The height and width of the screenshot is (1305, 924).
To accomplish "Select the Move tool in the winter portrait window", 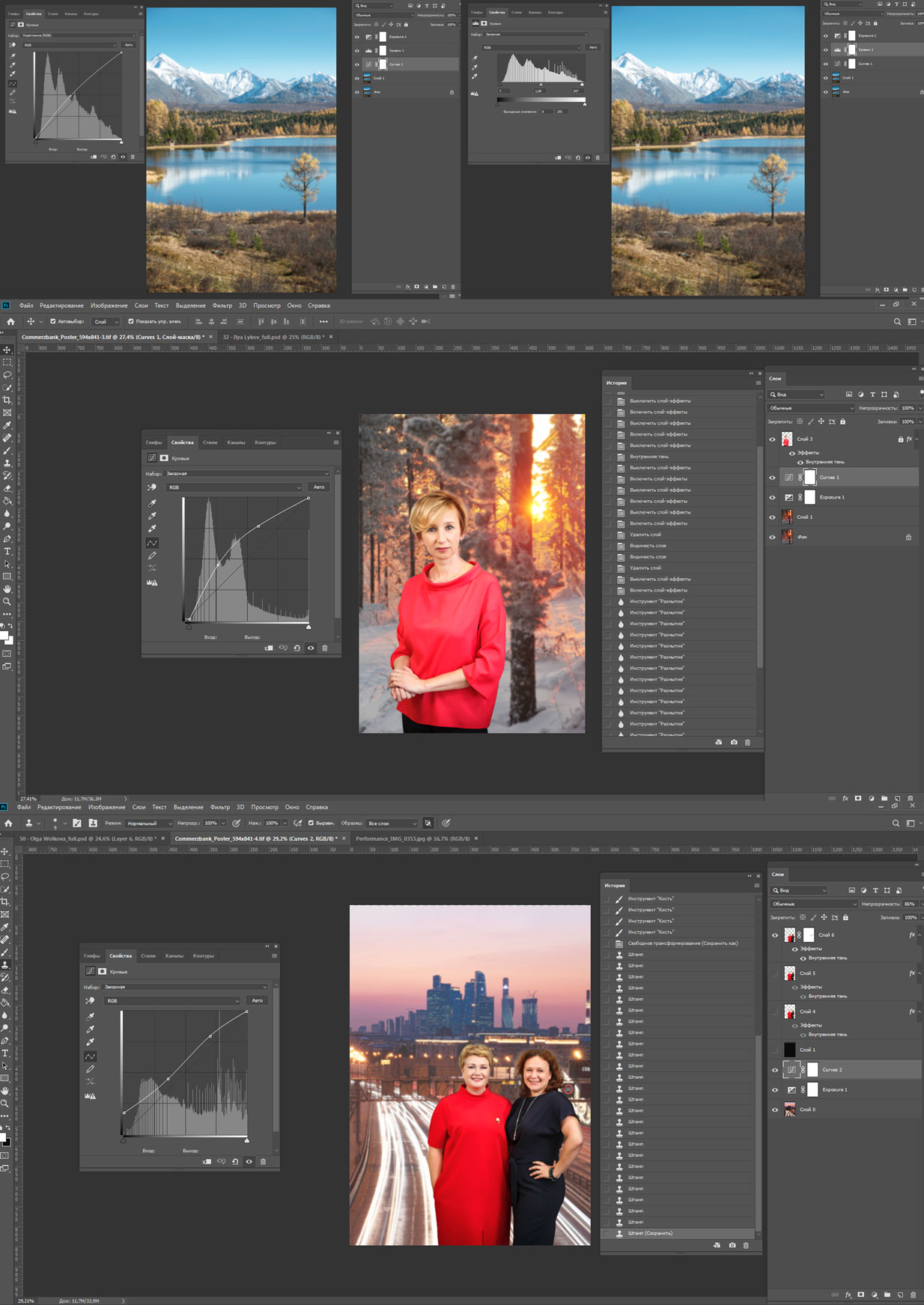I will [7, 350].
